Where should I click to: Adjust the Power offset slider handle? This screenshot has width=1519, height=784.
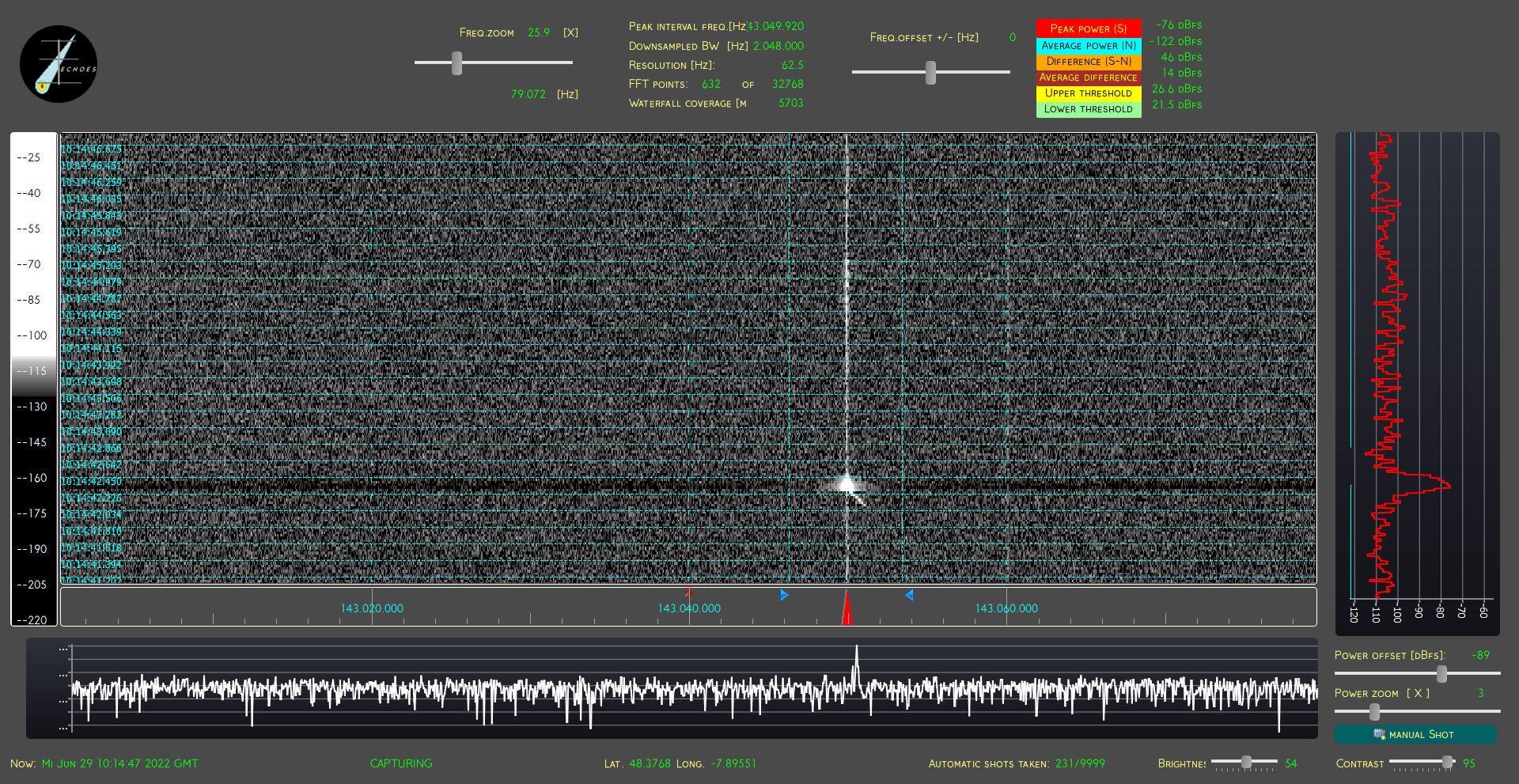click(1441, 673)
